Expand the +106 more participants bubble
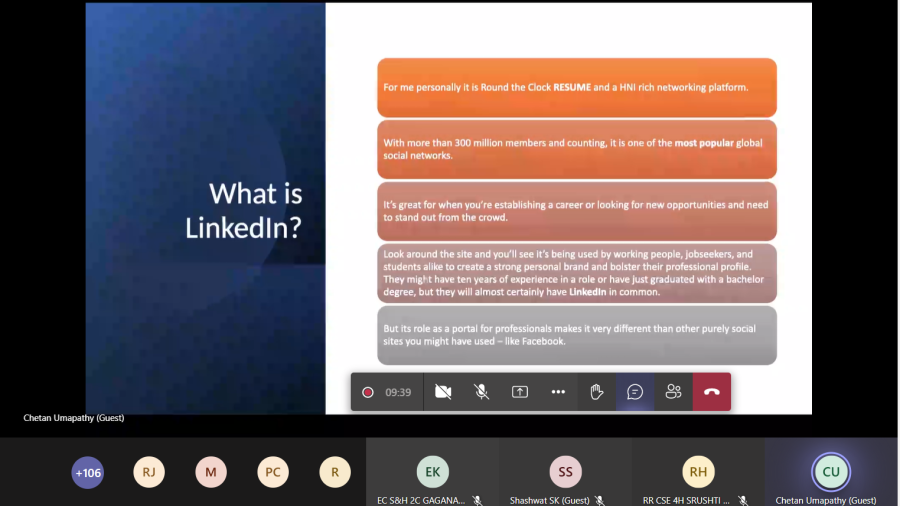The width and height of the screenshot is (900, 506). (88, 472)
